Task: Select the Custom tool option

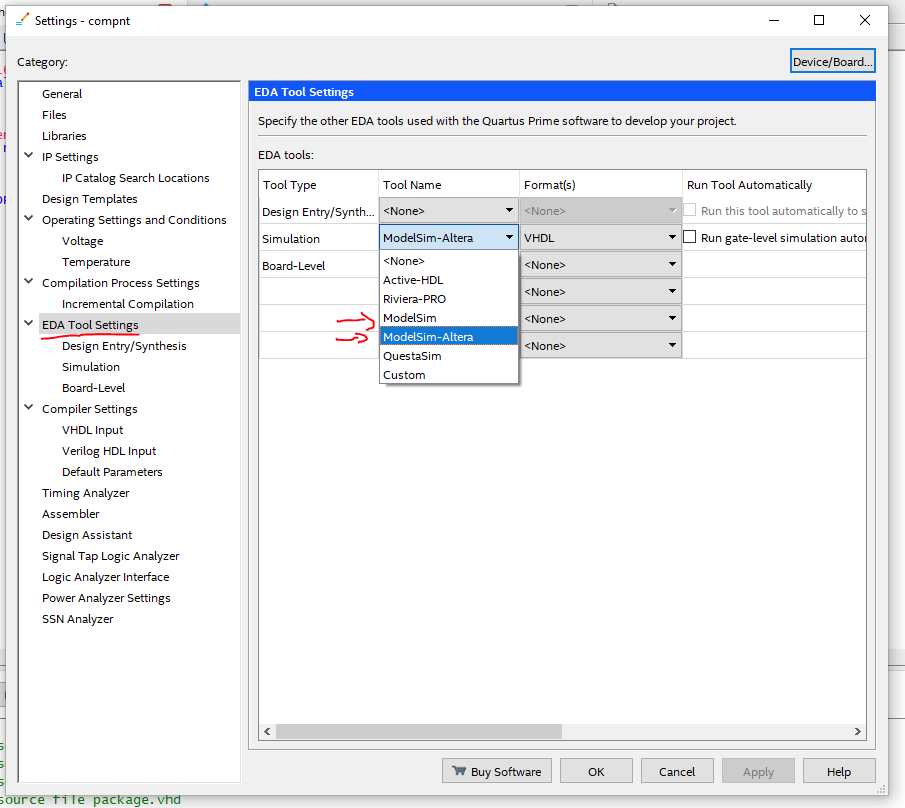Action: [404, 375]
